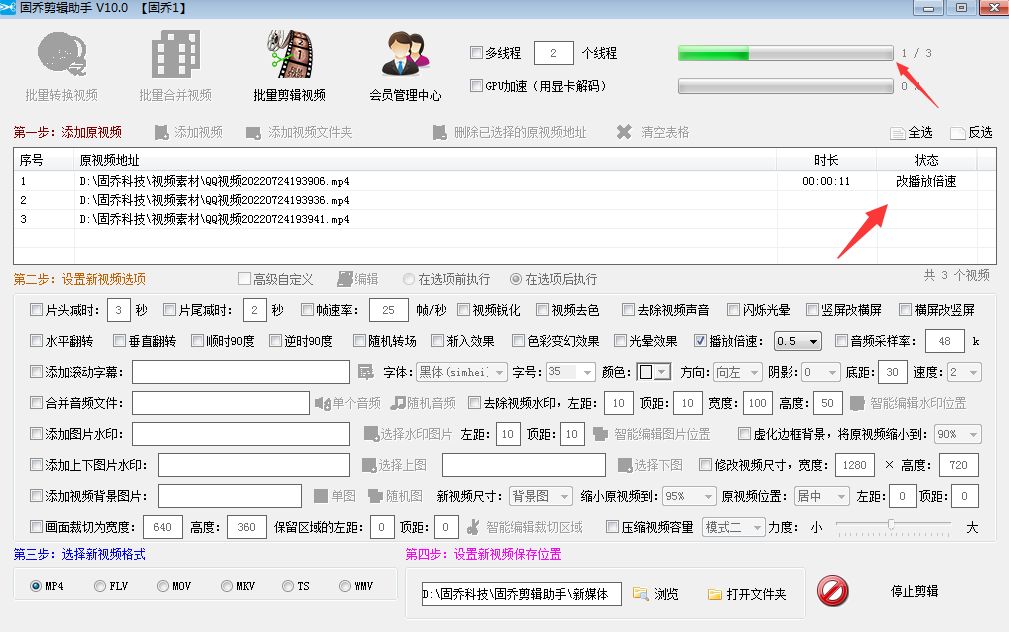Enable GPU加速 hardware decoding
This screenshot has height=632, width=1009.
[x=477, y=86]
